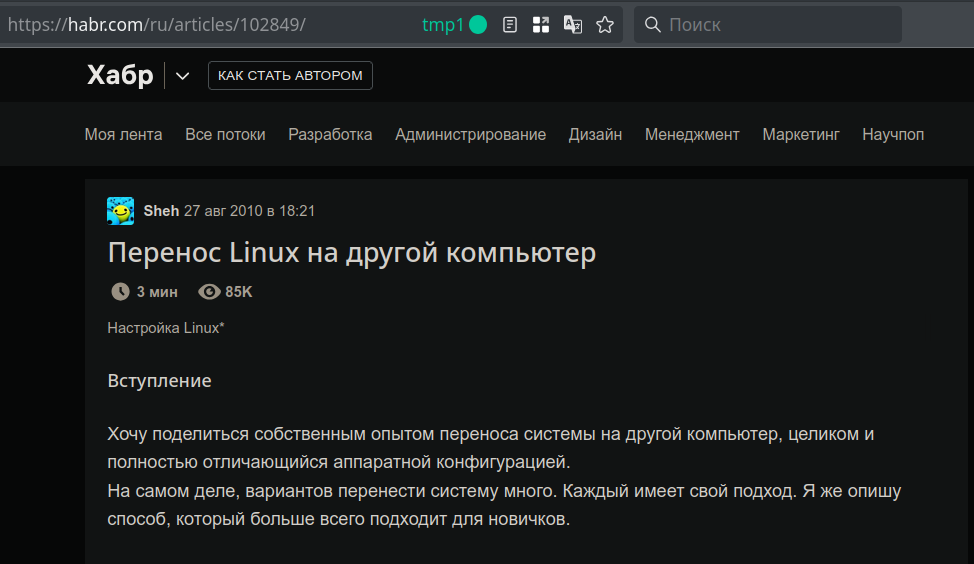
Task: Expand the dropdown chevron beside the Хабр logo
Action: [x=182, y=76]
